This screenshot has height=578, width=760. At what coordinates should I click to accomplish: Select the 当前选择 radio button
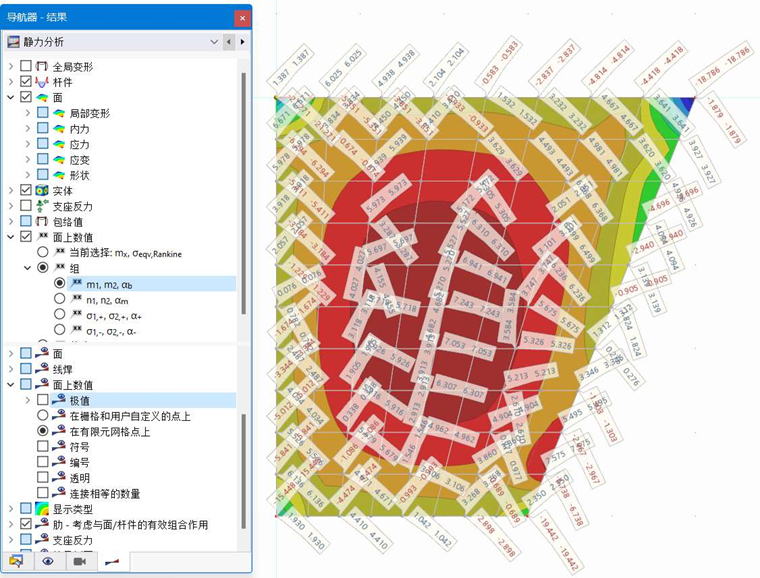click(43, 252)
